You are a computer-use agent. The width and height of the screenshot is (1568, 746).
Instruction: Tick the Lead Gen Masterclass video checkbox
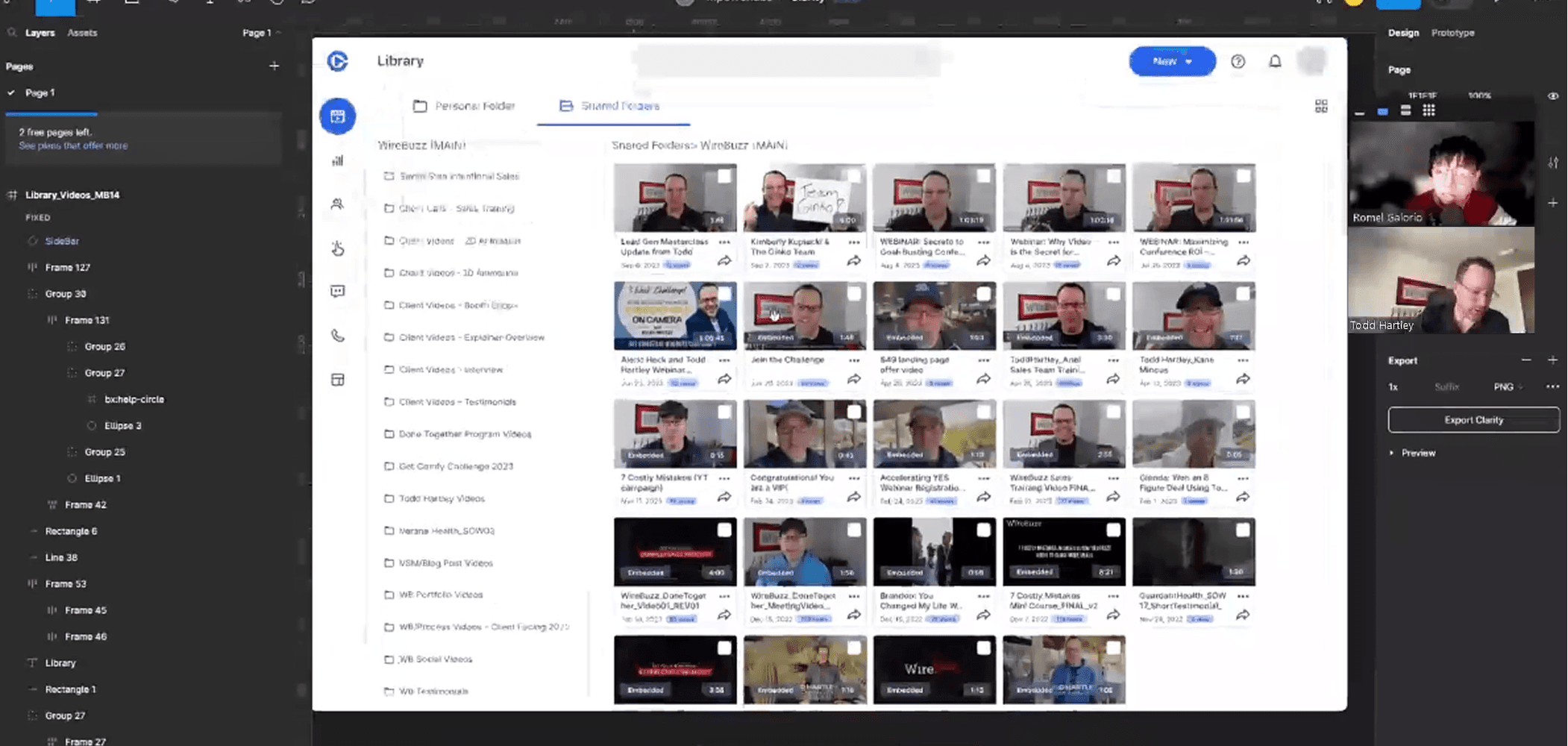[x=724, y=176]
